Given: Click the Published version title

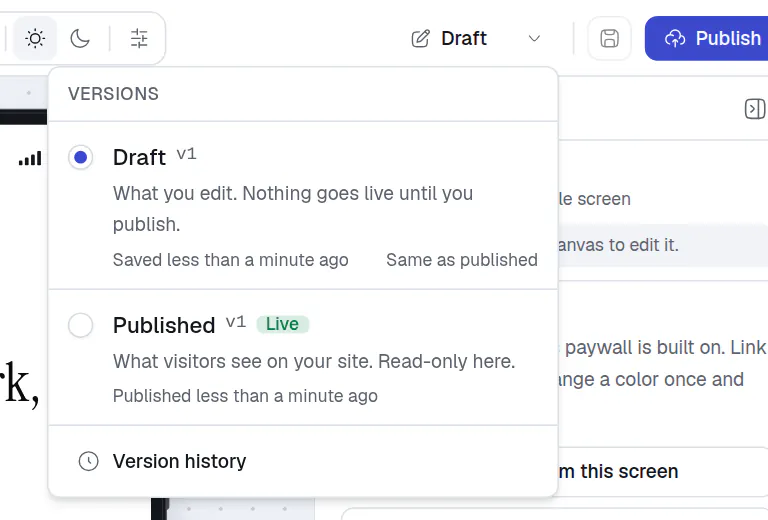Looking at the screenshot, I should click(164, 325).
